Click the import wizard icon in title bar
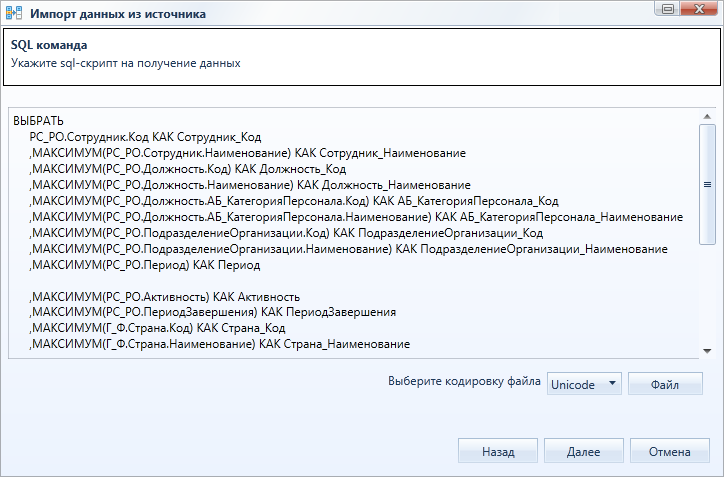Viewport: 724px width, 477px height. (14, 13)
